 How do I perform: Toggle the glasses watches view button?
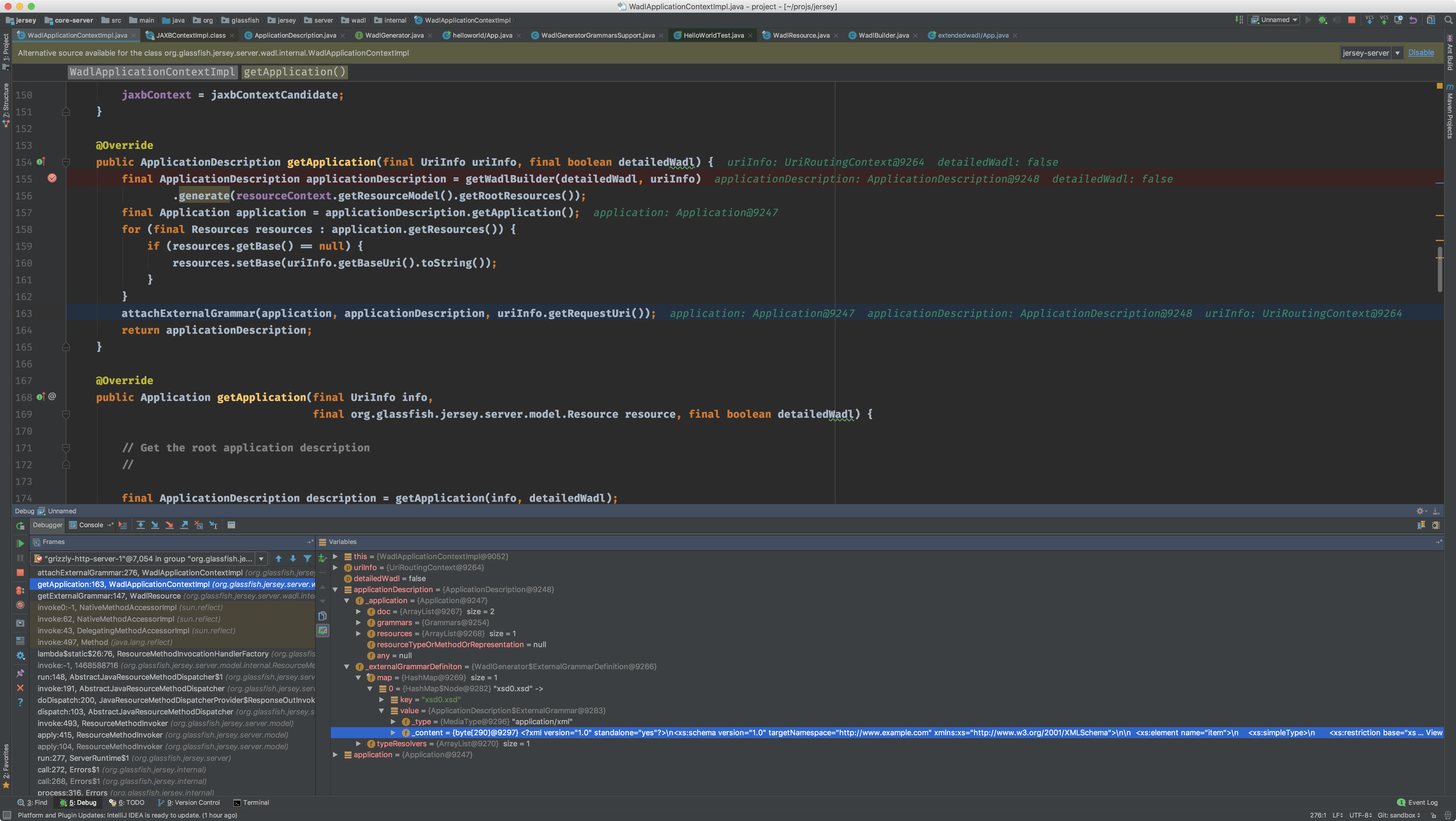click(323, 630)
